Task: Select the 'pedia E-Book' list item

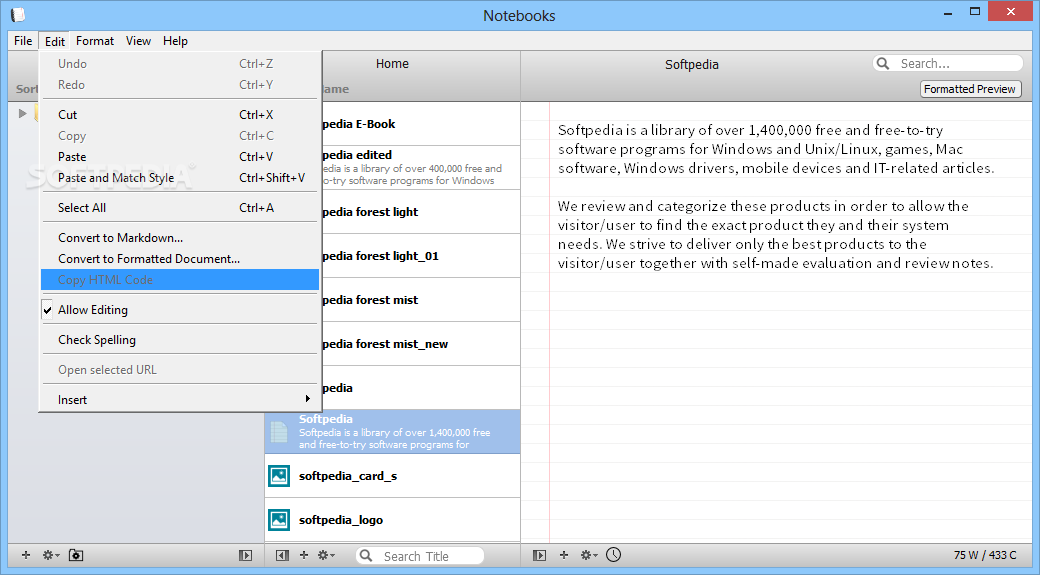Action: pyautogui.click(x=421, y=124)
